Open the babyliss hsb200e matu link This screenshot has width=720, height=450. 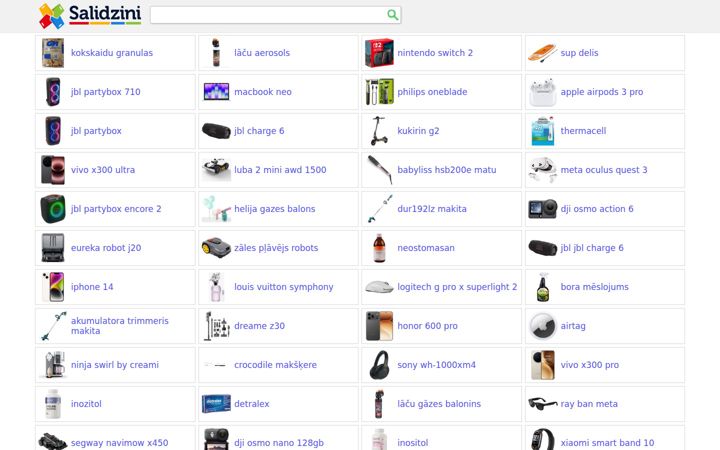pyautogui.click(x=446, y=170)
